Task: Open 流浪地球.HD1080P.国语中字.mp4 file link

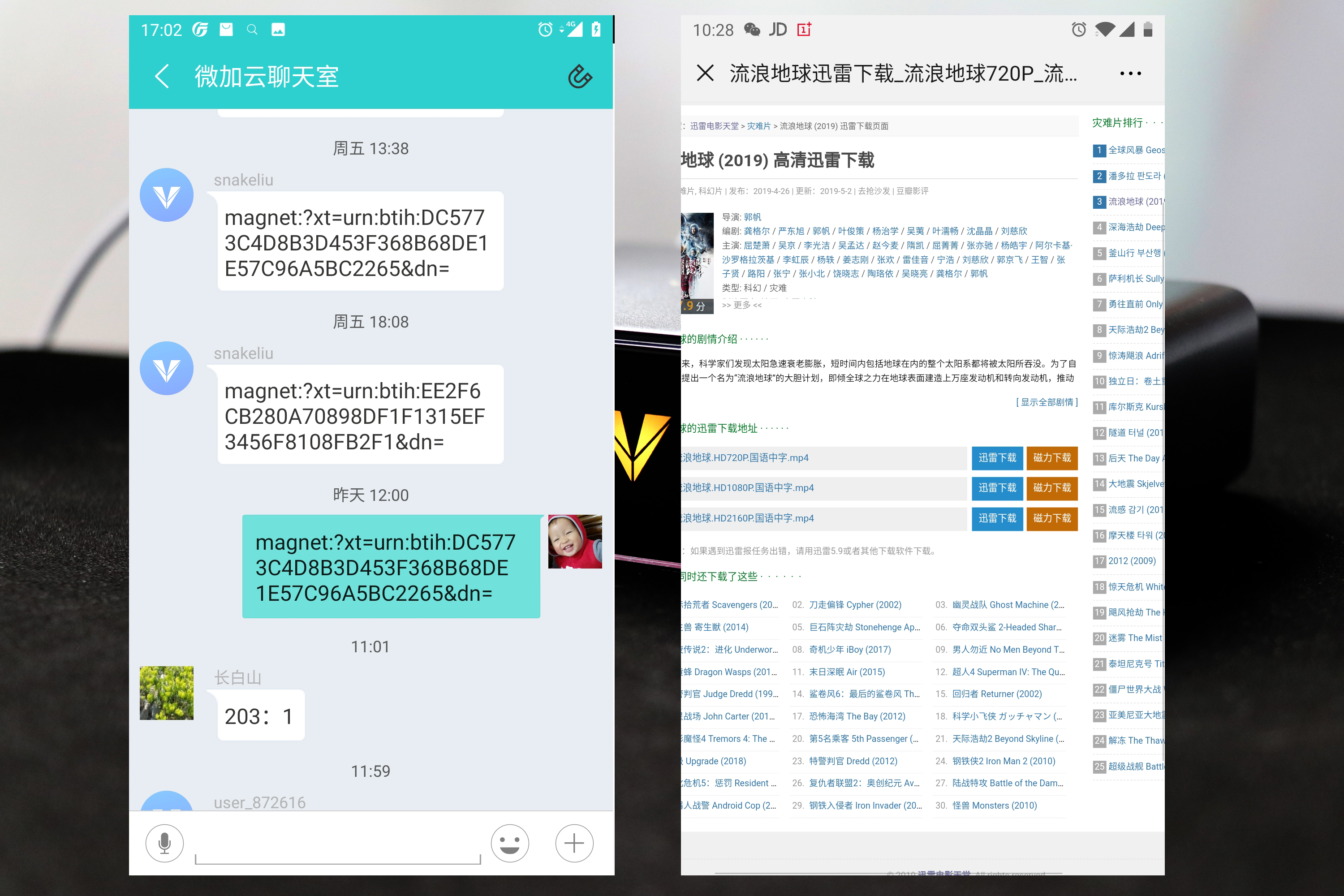Action: 747,488
